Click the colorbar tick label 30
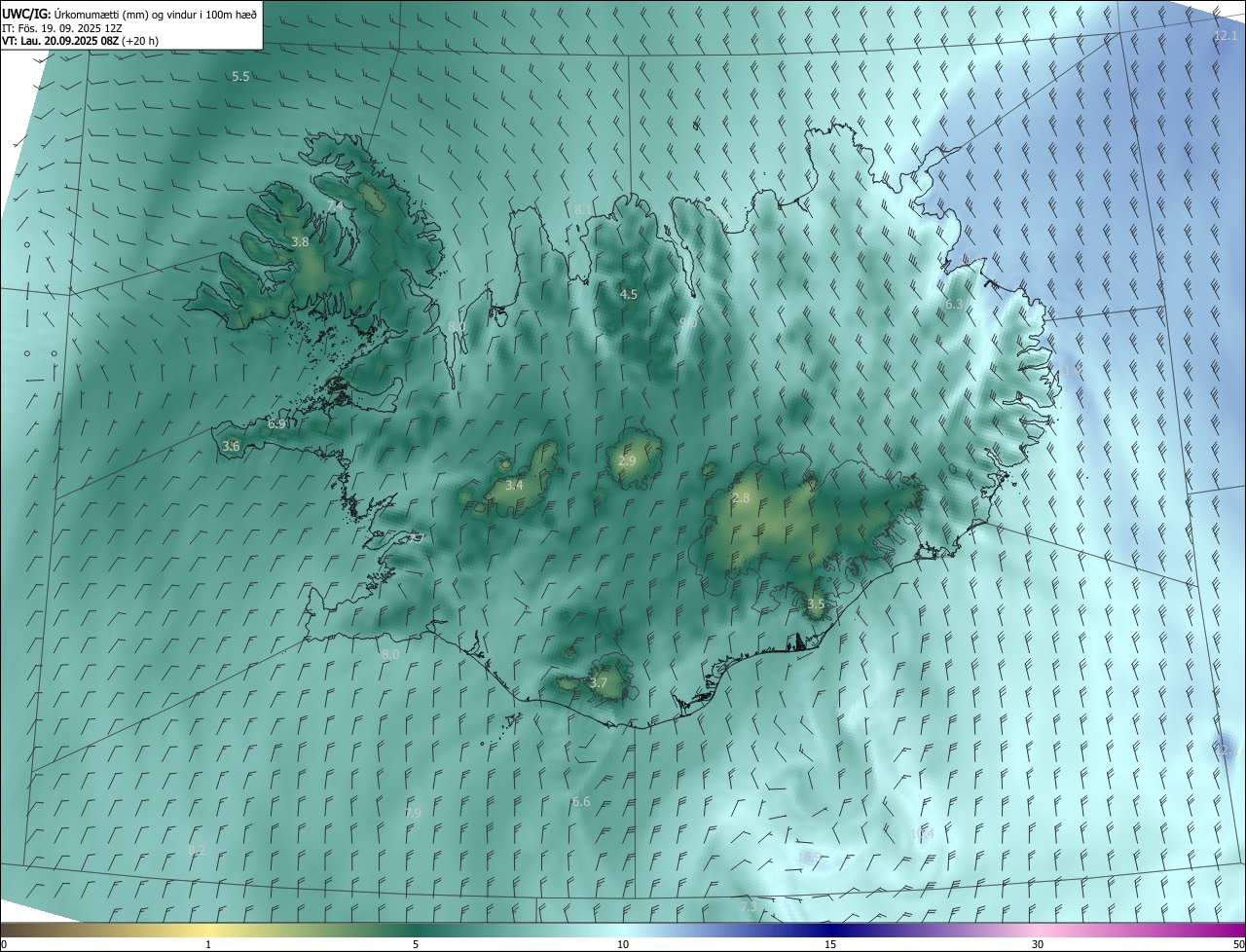Viewport: 1246px width, 952px height. click(x=1038, y=944)
